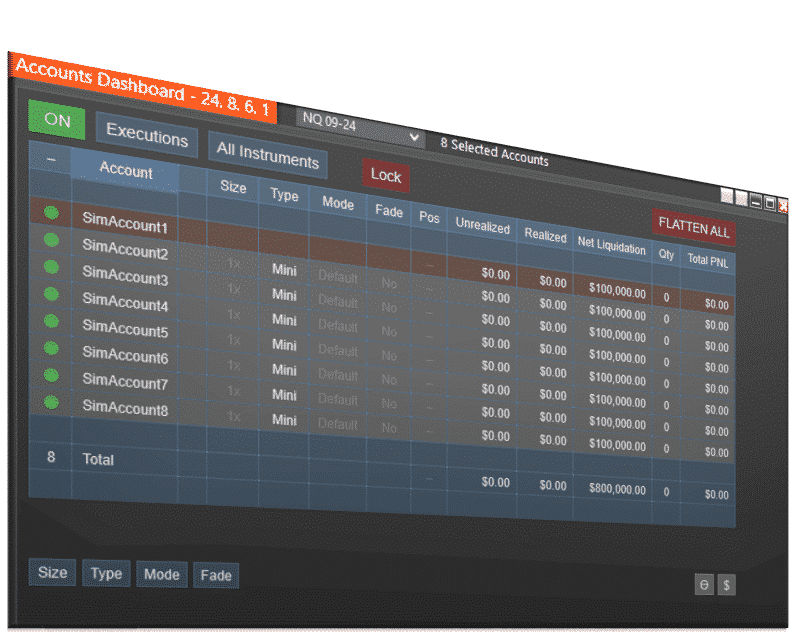
Task: Click the Type button at bottom
Action: click(x=106, y=573)
